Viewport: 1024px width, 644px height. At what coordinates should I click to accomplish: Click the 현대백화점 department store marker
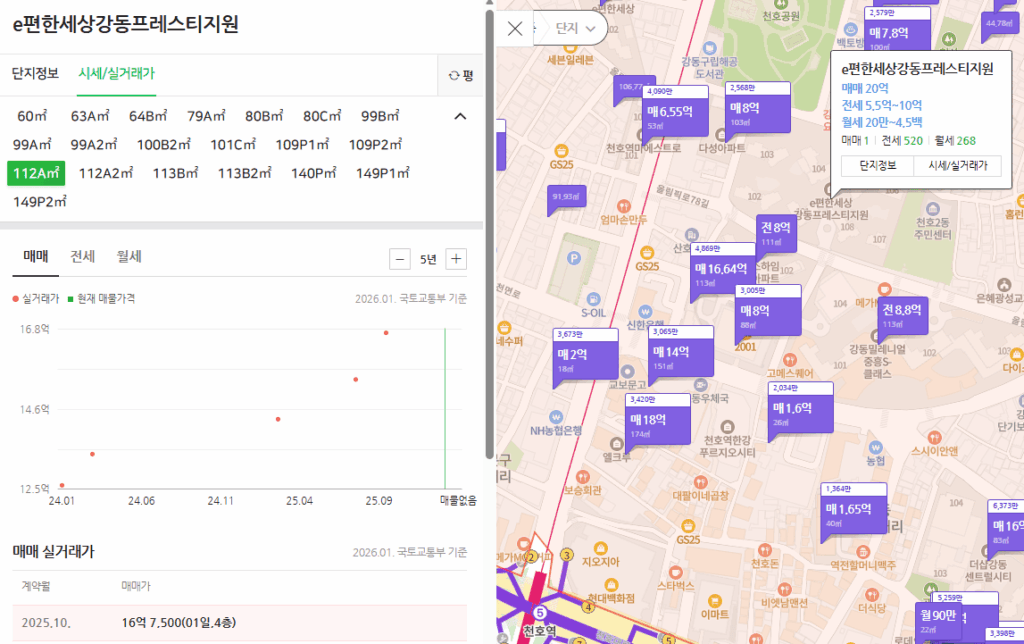pos(611,584)
